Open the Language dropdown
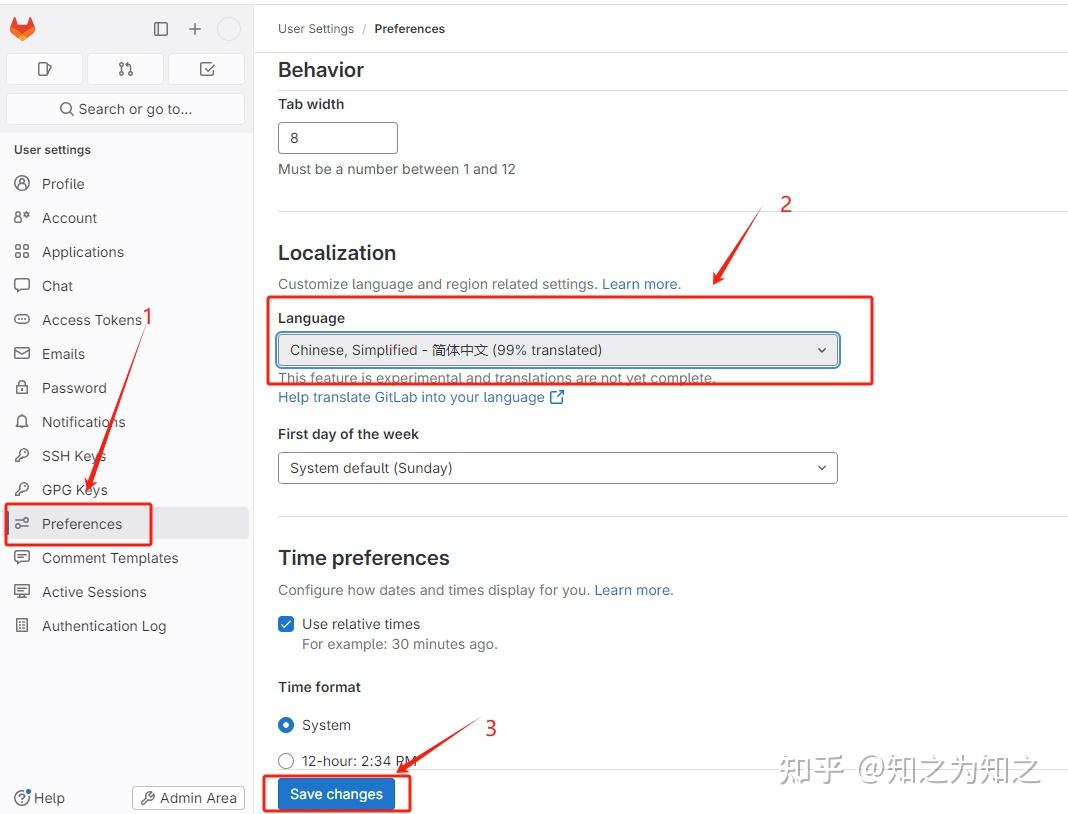Image resolution: width=1068 pixels, height=814 pixels. [558, 350]
